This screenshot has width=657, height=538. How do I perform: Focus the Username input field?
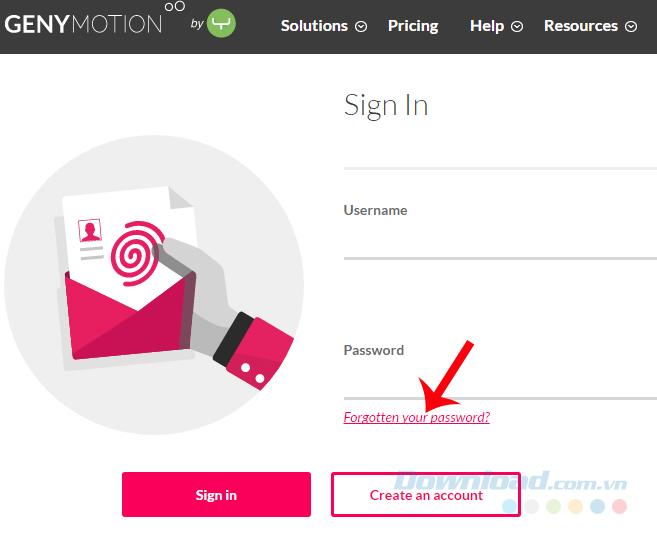coord(500,240)
